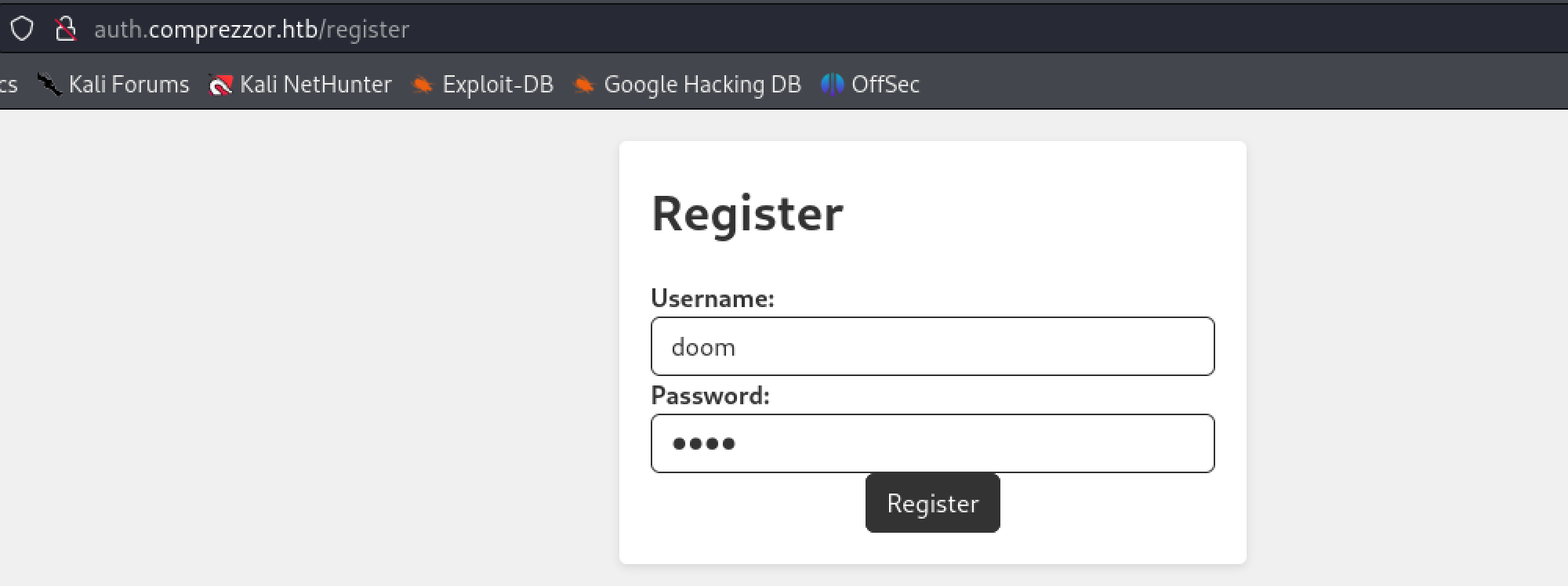The width and height of the screenshot is (1568, 586).
Task: Click the Google Hacking DB bookmark icon
Action: tap(584, 84)
